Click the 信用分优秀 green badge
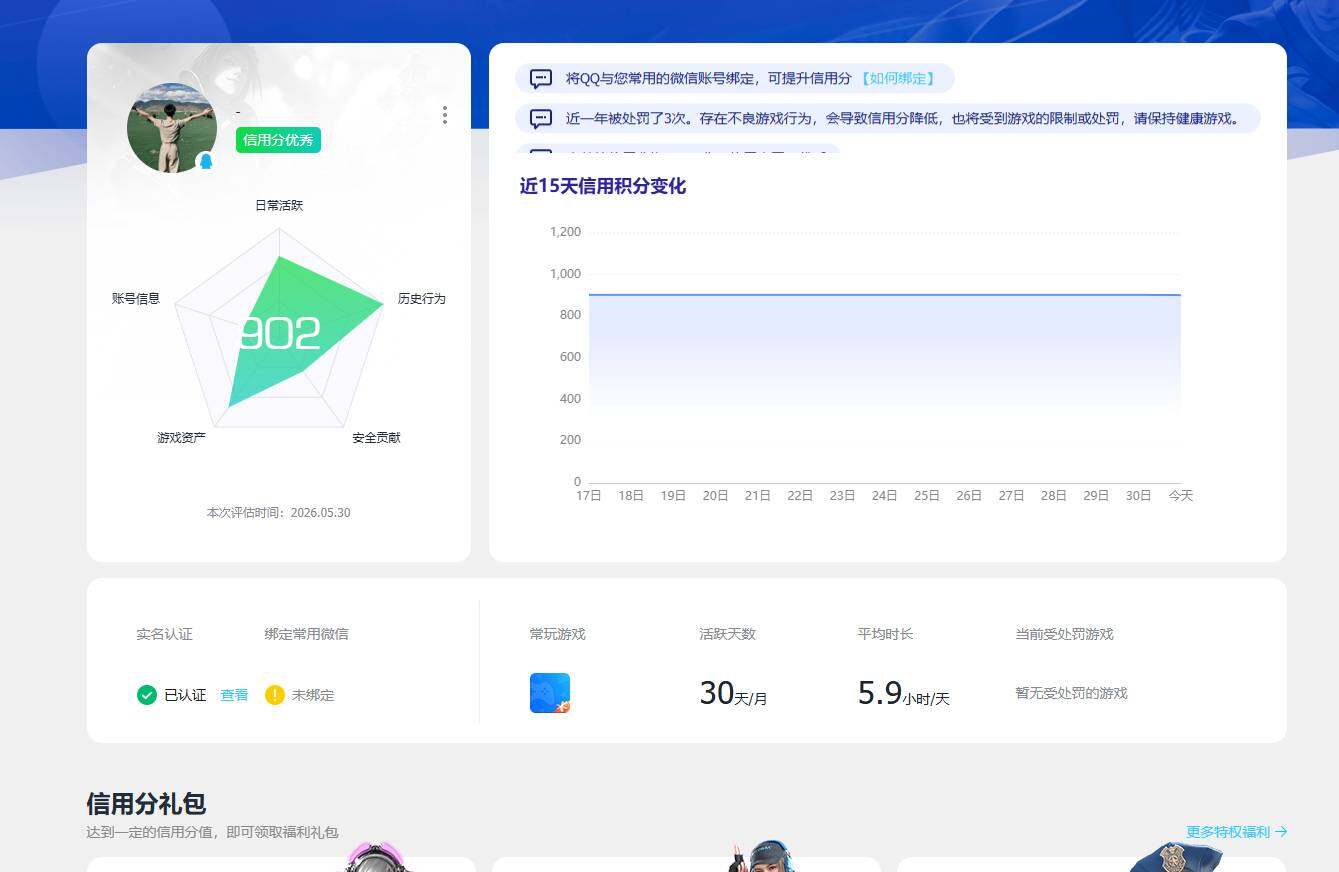This screenshot has width=1339, height=872. click(x=278, y=140)
